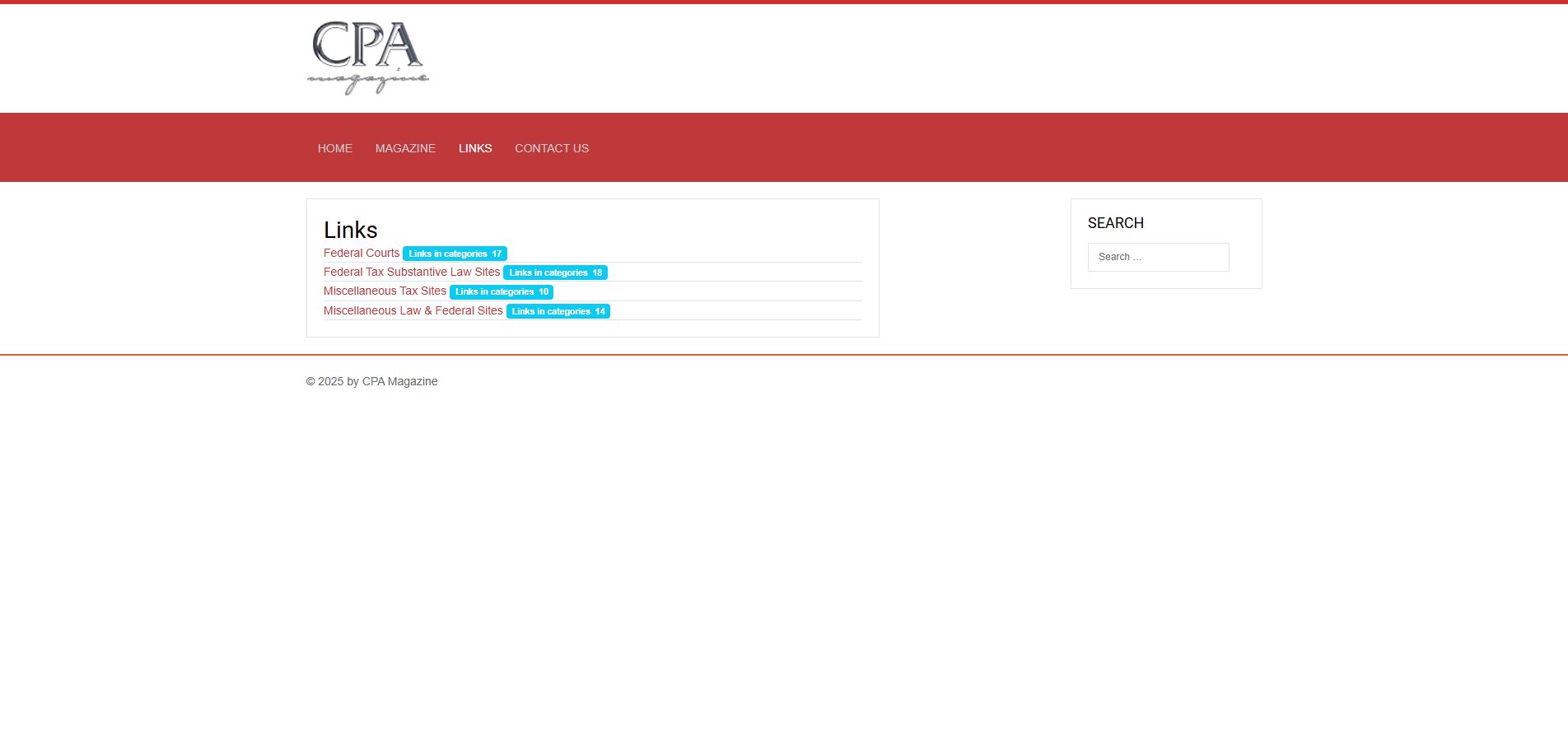This screenshot has width=1568, height=750.
Task: Open the Federal Courts category link
Action: pyautogui.click(x=361, y=253)
